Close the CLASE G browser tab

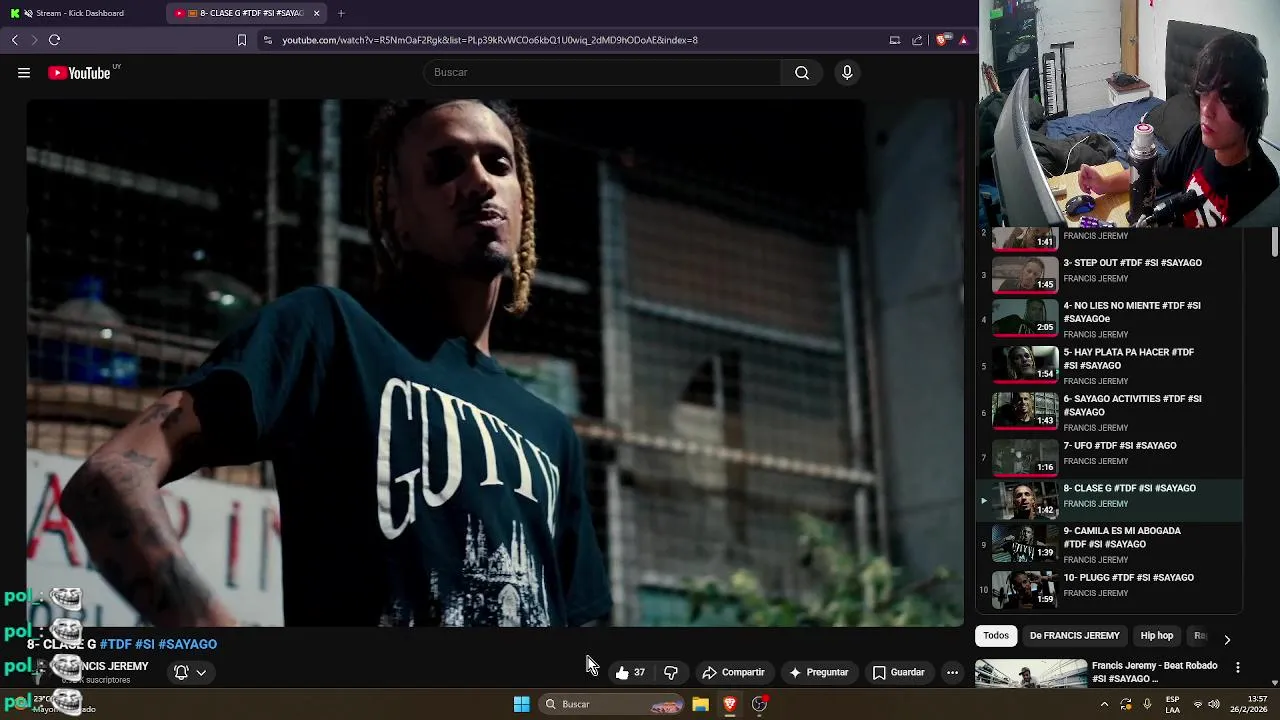pos(317,13)
